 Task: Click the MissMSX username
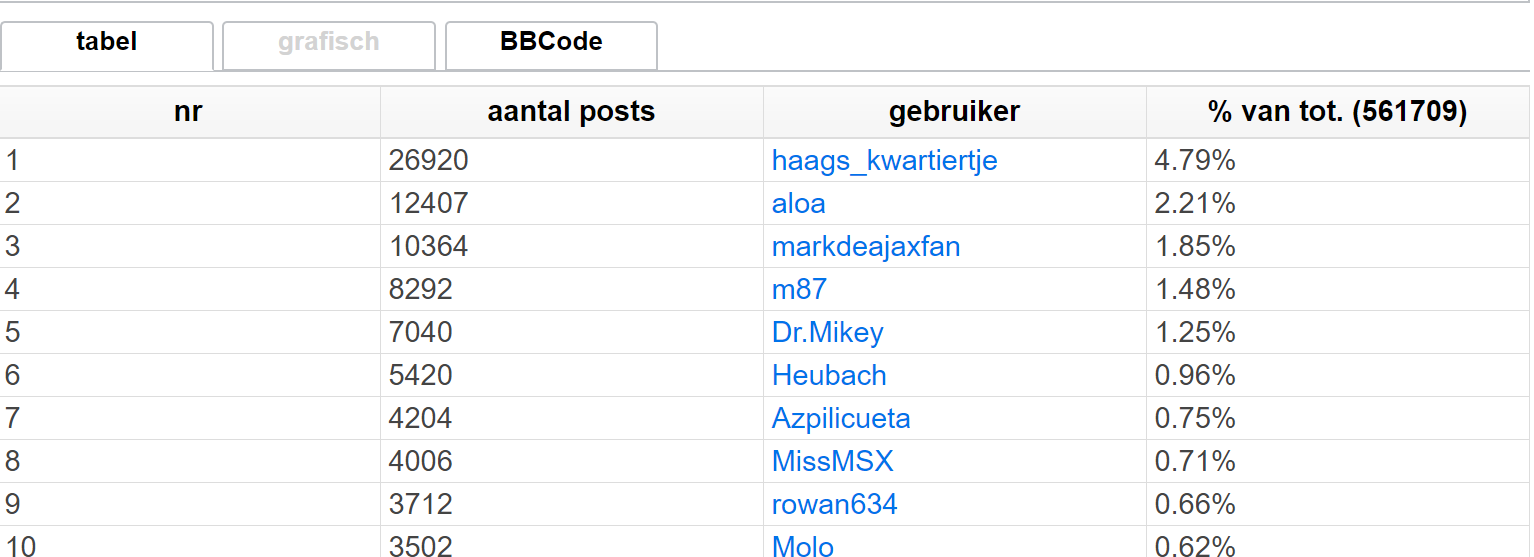pos(832,462)
